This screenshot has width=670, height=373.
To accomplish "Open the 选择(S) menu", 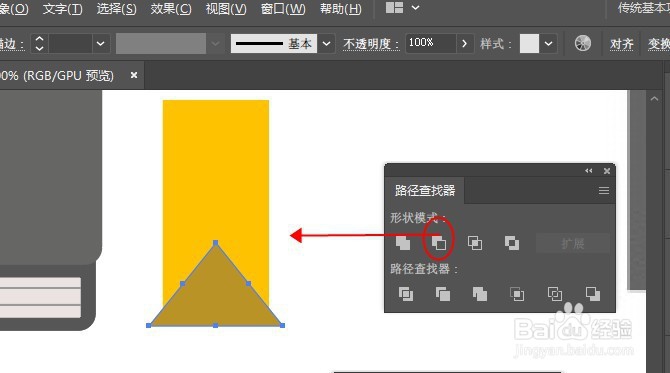I will click(x=116, y=9).
